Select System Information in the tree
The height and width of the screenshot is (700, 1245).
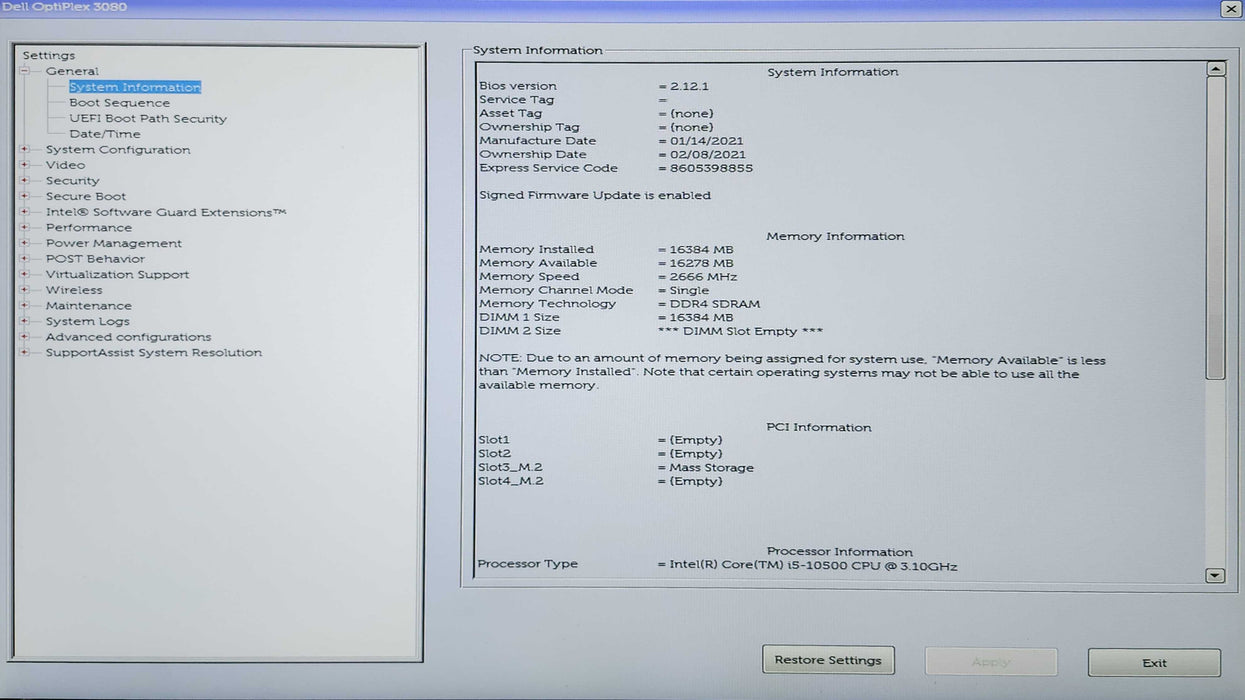(135, 87)
